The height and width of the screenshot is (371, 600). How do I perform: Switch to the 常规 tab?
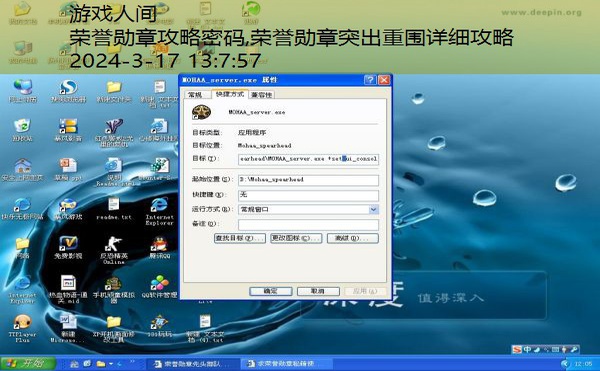(x=195, y=94)
